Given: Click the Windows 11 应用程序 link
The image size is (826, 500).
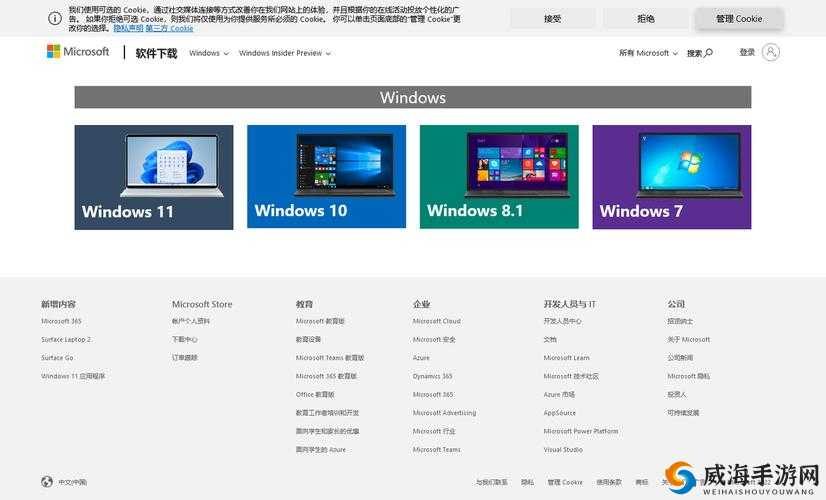Looking at the screenshot, I should click(73, 376).
